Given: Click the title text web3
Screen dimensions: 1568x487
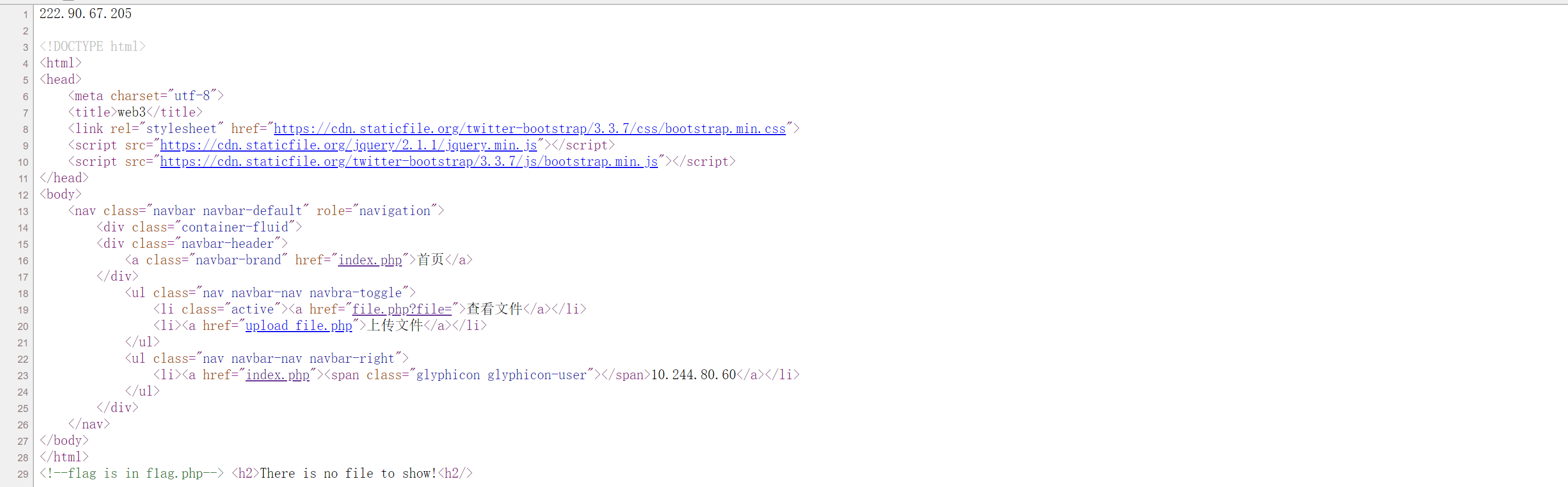Looking at the screenshot, I should pyautogui.click(x=131, y=112).
